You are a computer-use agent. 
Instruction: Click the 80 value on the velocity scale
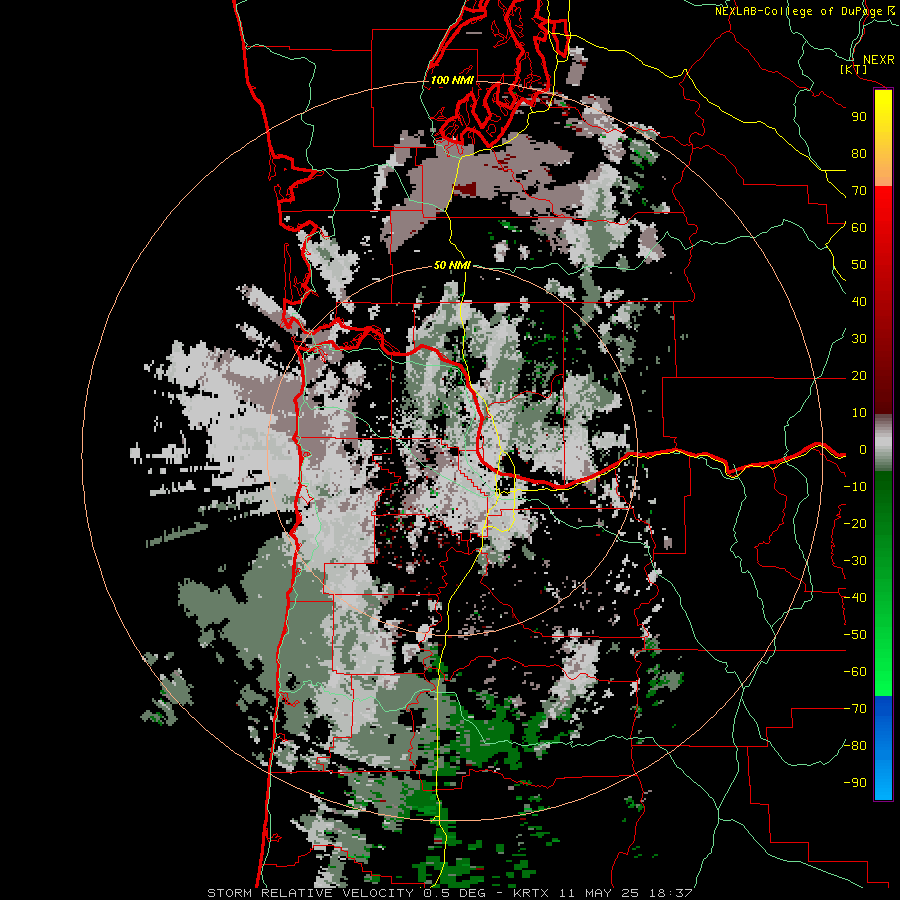pyautogui.click(x=859, y=154)
